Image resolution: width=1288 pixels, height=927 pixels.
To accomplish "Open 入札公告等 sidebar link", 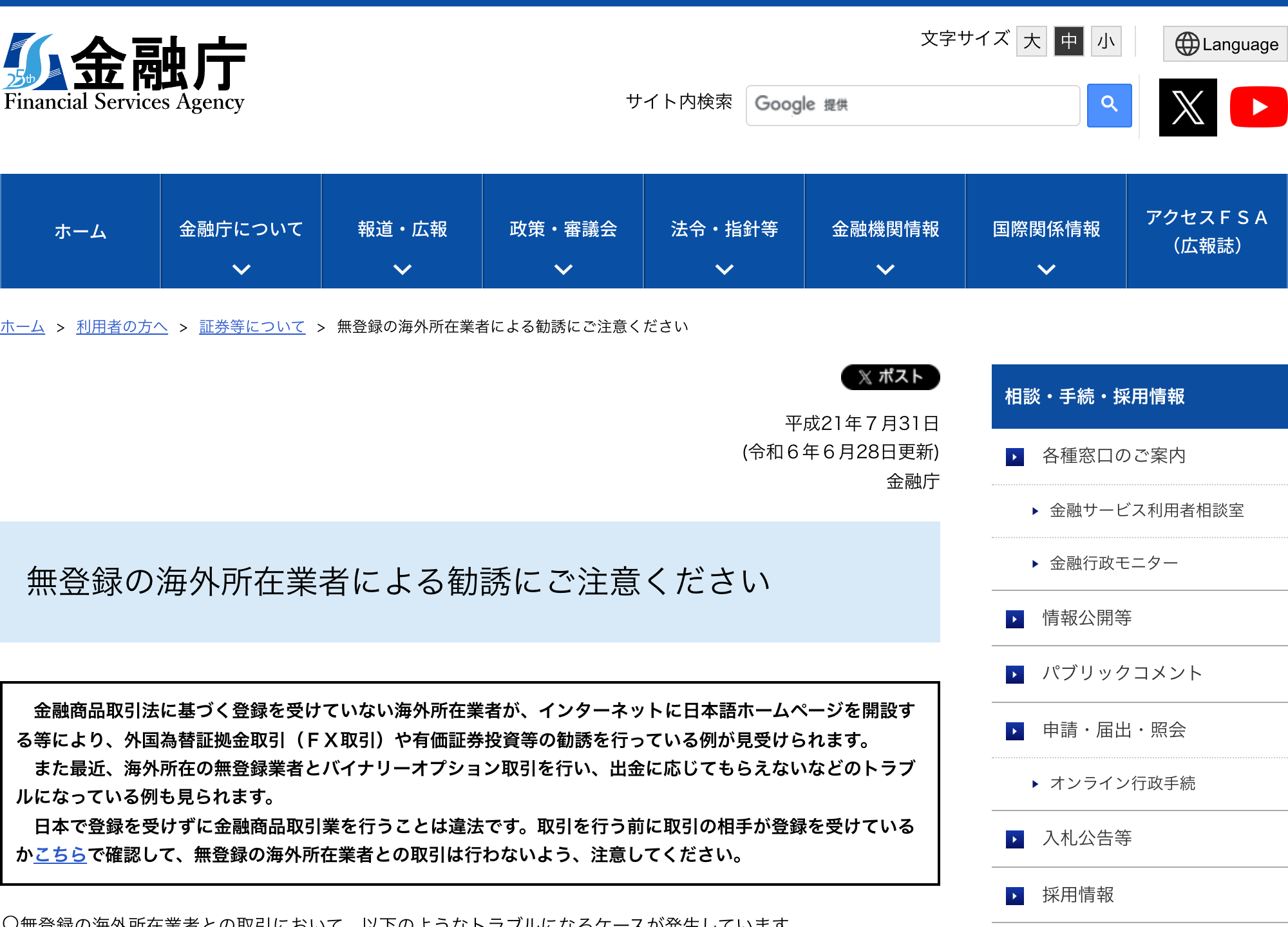I will pyautogui.click(x=1087, y=838).
